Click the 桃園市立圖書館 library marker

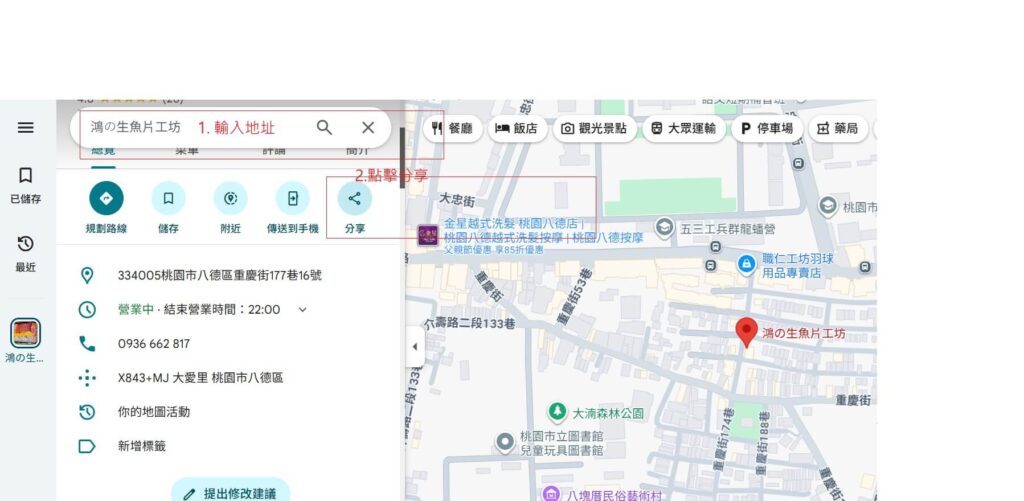point(505,442)
